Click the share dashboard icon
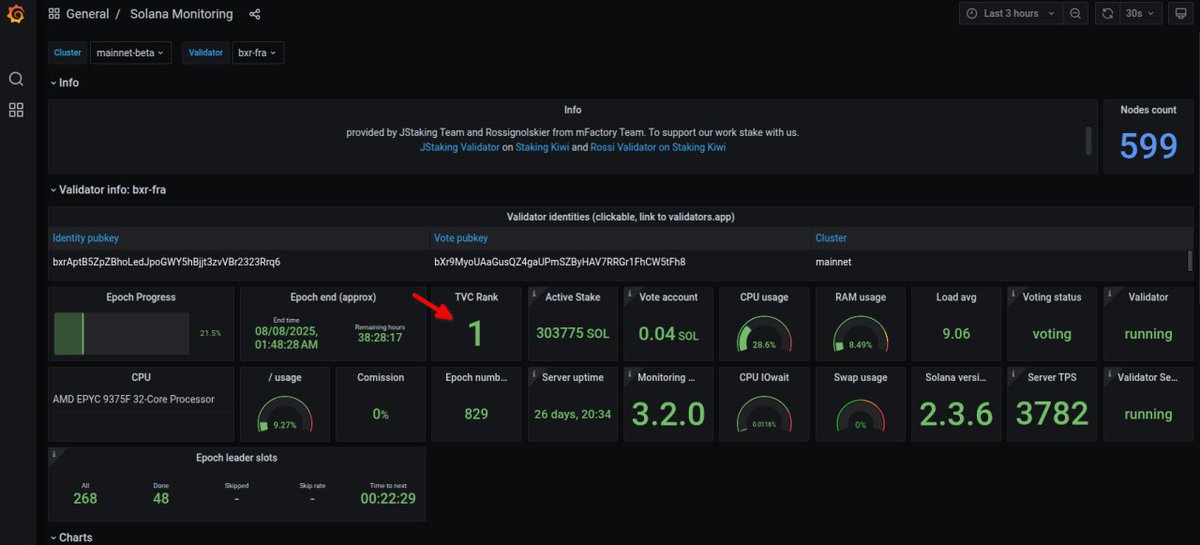Viewport: 1200px width, 545px height. pyautogui.click(x=255, y=14)
